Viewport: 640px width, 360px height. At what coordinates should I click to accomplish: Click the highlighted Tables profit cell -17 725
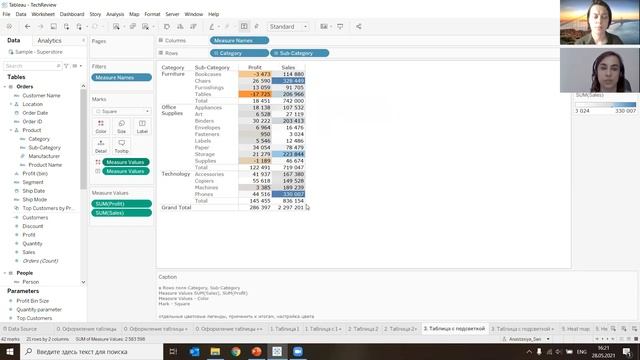(x=255, y=94)
